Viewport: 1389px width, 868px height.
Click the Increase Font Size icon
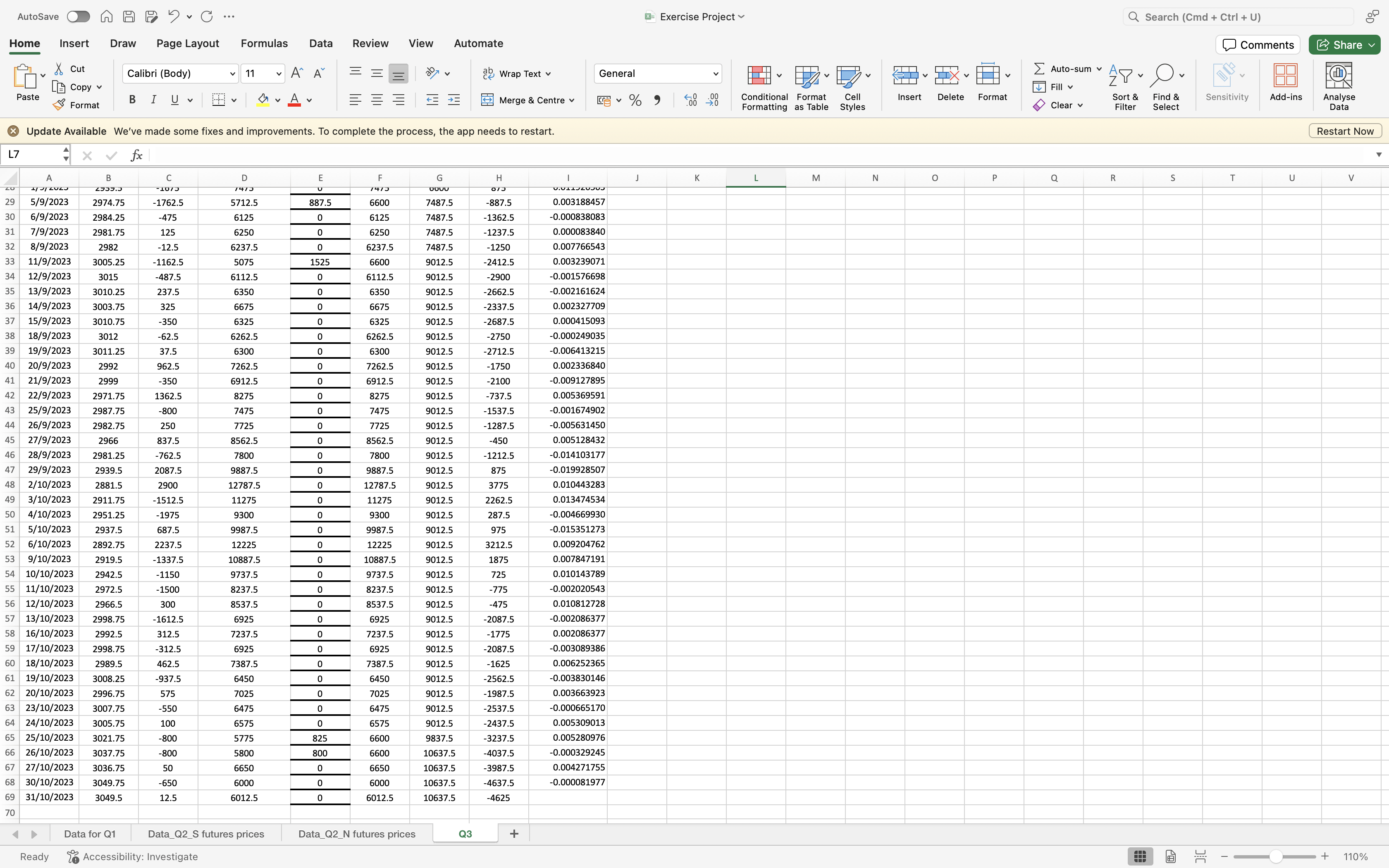[x=297, y=73]
